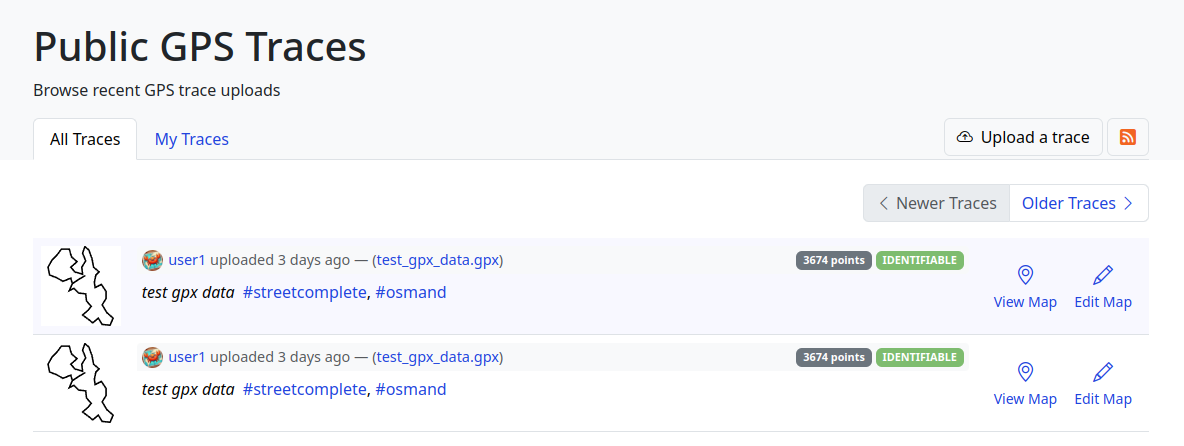The height and width of the screenshot is (446, 1184).
Task: Click Edit Map pencil icon for first trace
Action: click(x=1103, y=275)
